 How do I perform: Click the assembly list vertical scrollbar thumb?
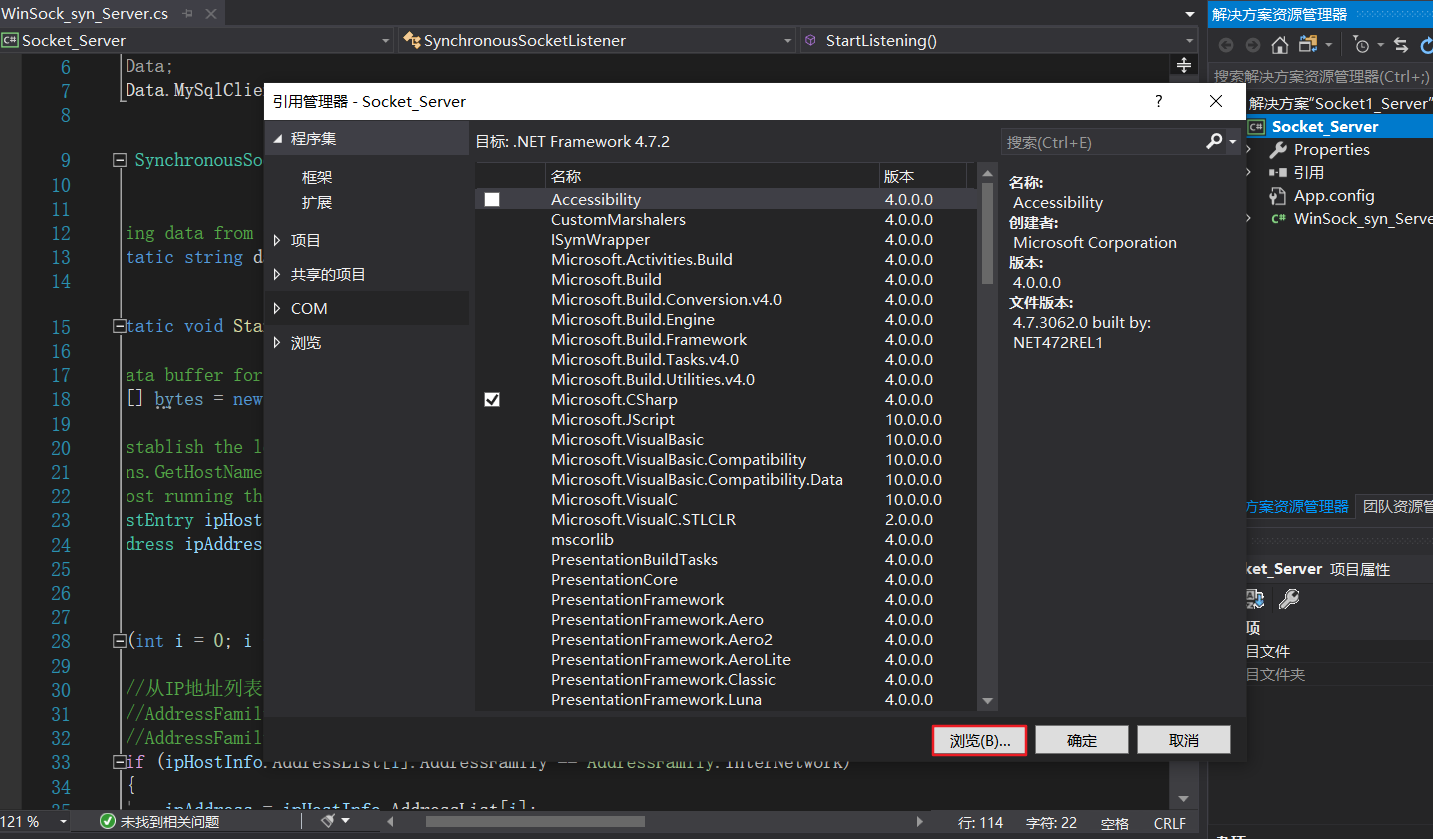[988, 232]
